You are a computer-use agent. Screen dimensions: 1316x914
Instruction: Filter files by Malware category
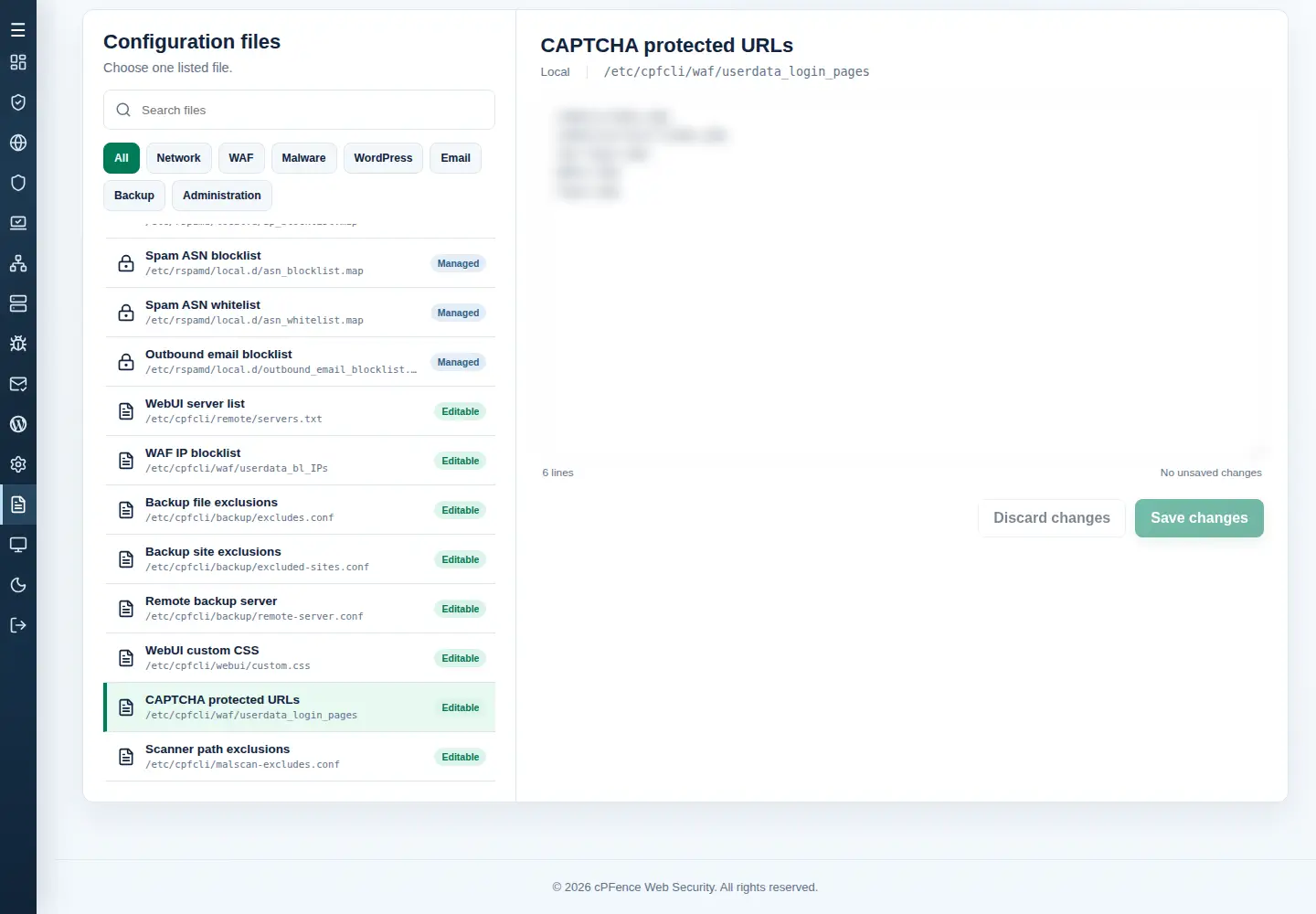[303, 158]
